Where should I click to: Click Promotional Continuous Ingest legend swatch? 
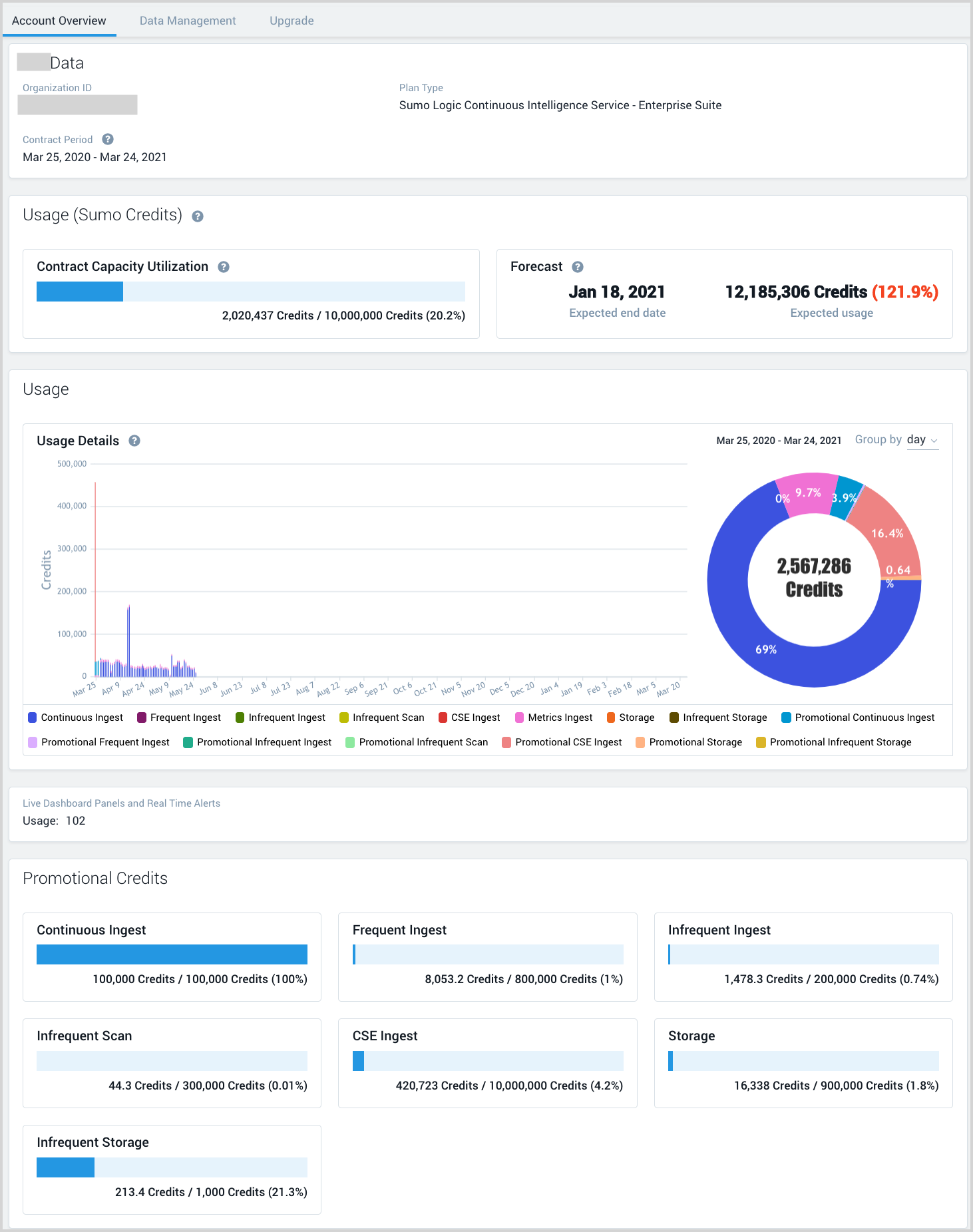pyautogui.click(x=786, y=718)
